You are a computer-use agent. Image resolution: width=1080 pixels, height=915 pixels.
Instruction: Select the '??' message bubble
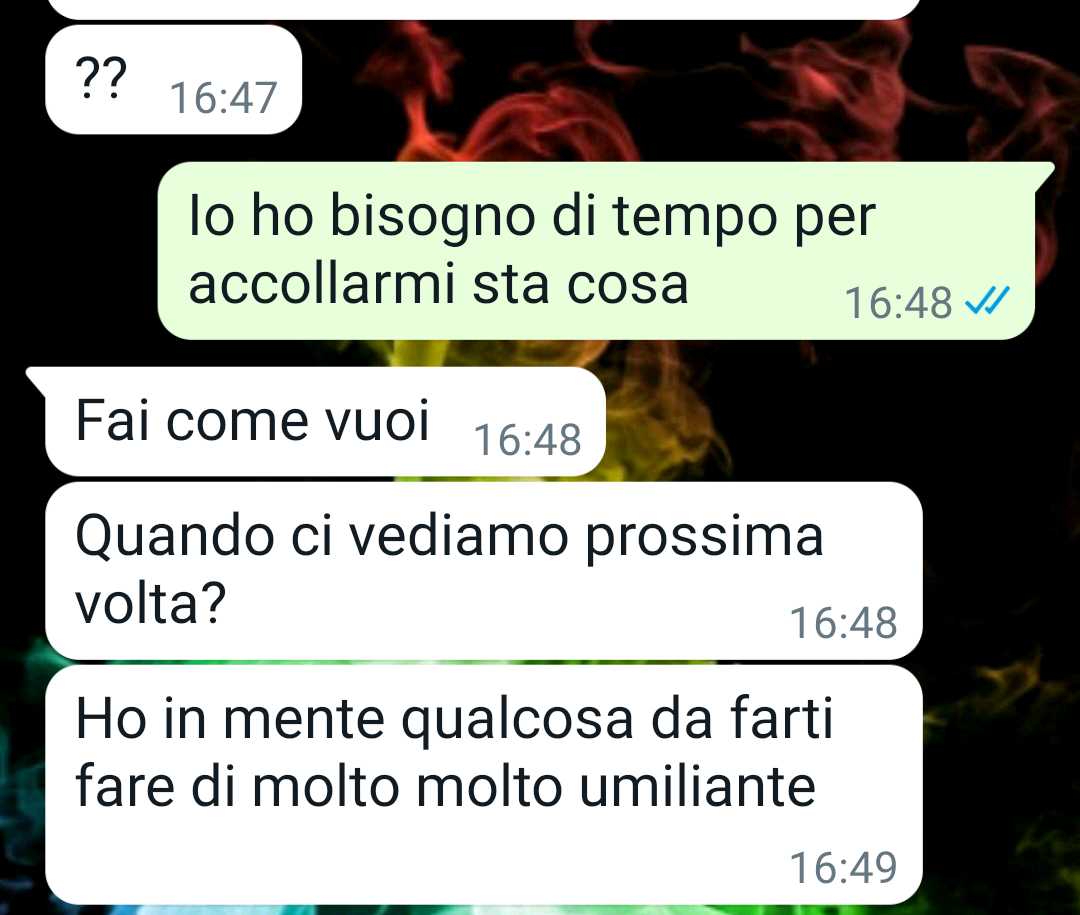[174, 79]
